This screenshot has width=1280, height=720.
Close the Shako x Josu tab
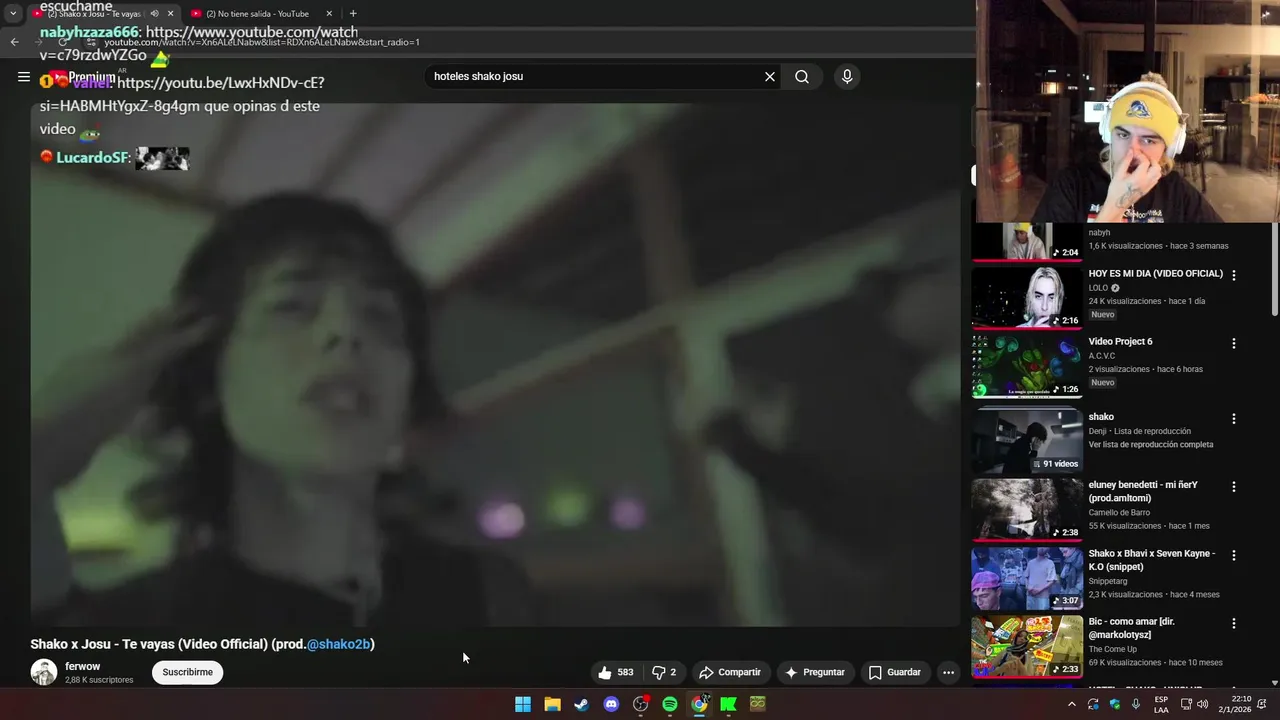coord(170,14)
